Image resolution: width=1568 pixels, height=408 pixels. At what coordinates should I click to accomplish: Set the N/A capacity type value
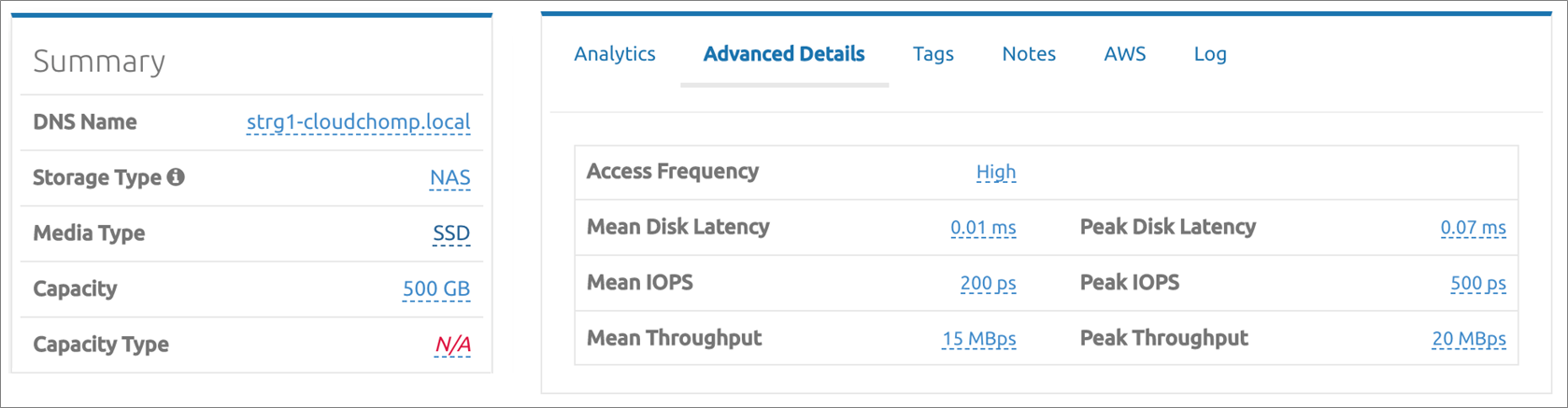(452, 345)
